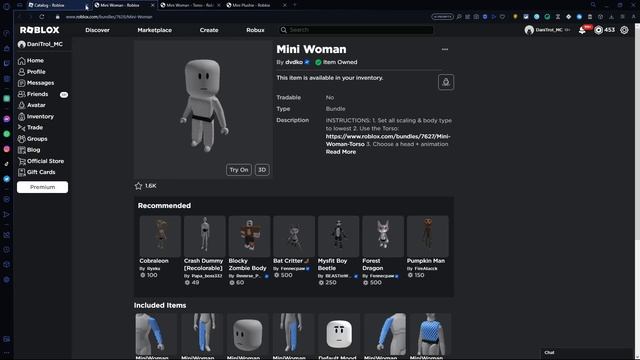
Task: Open Inventory in the sidebar
Action: [x=36, y=116]
